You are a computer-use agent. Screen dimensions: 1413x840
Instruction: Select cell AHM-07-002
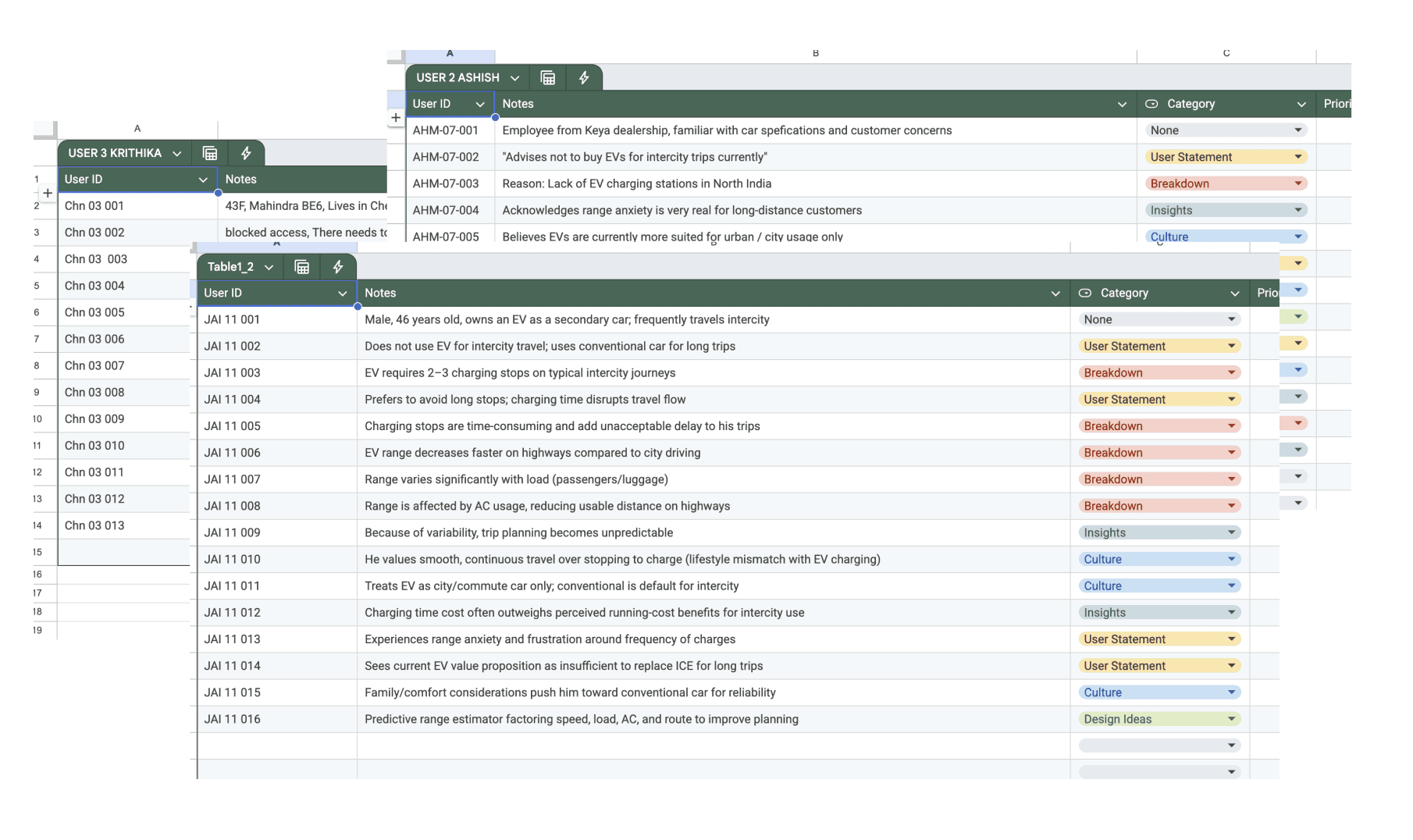pyautogui.click(x=450, y=157)
